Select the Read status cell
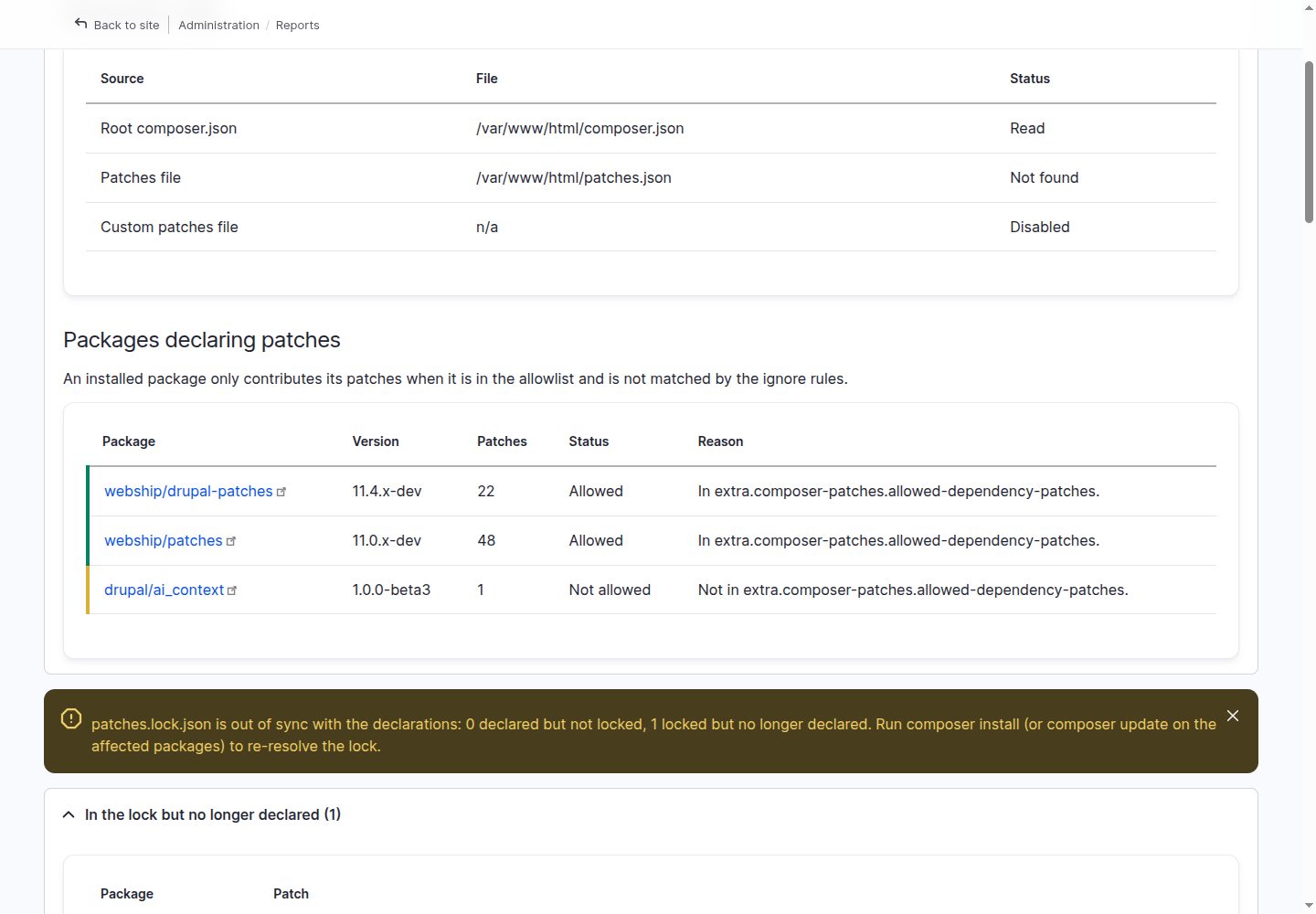Image resolution: width=1316 pixels, height=914 pixels. click(1027, 128)
